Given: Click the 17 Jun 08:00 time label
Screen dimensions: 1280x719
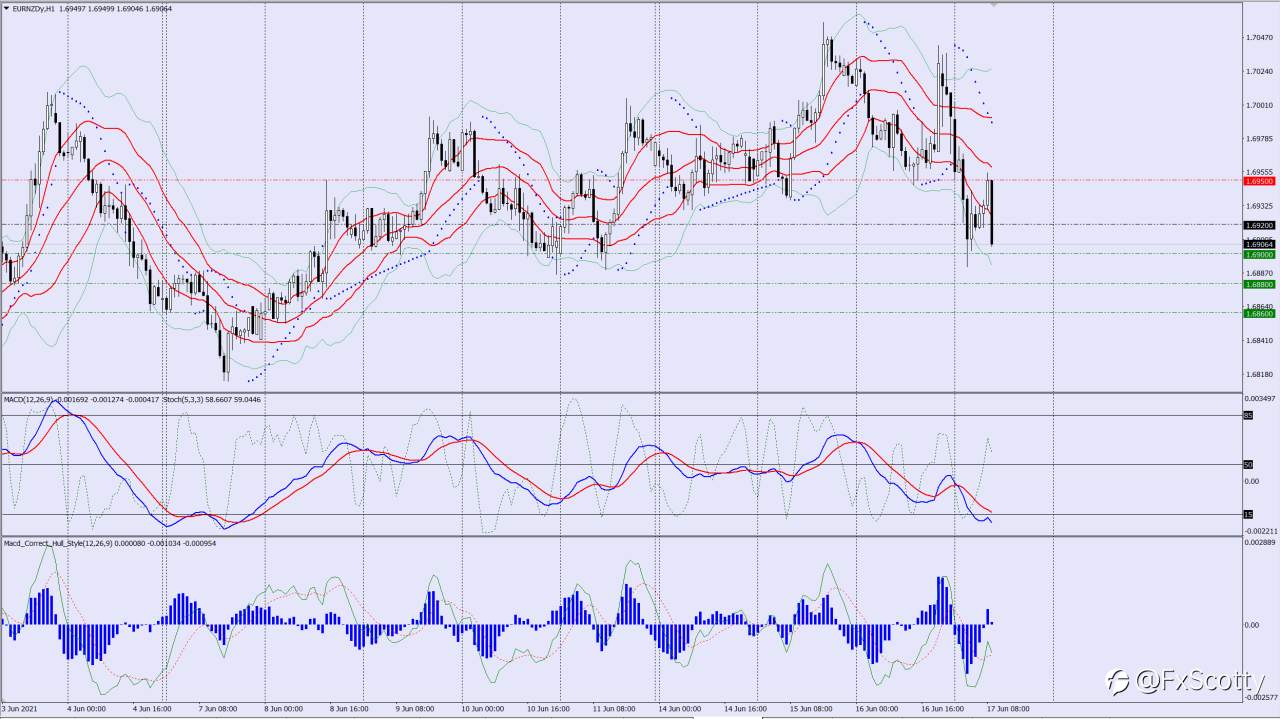Looking at the screenshot, I should (x=1009, y=709).
